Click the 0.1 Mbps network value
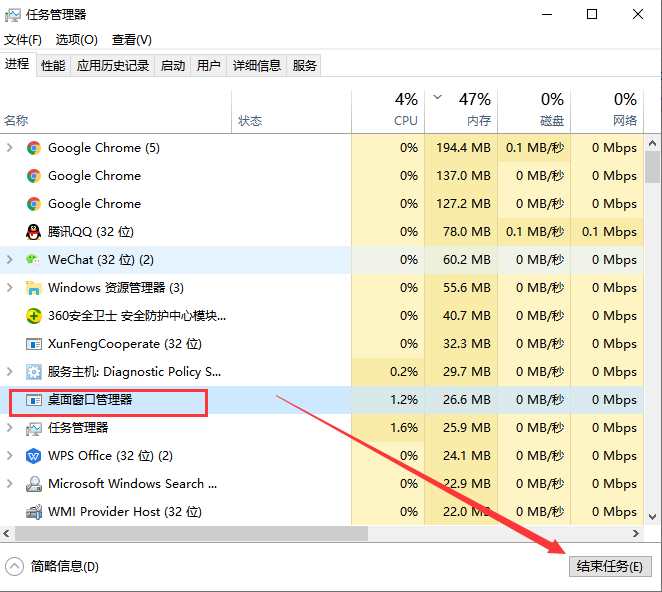The image size is (662, 592). (609, 232)
